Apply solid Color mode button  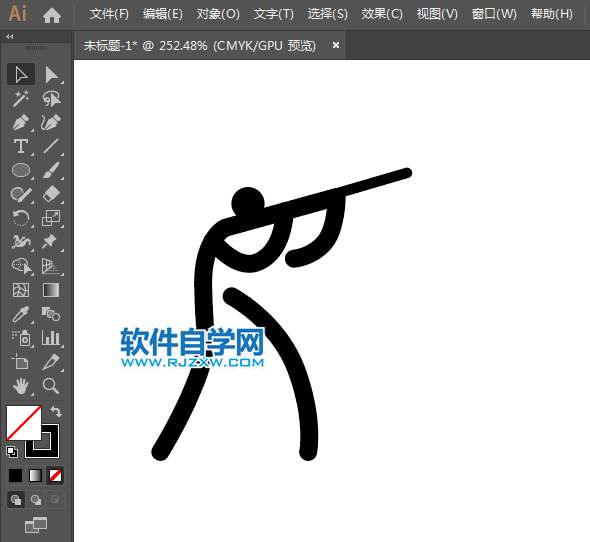pos(15,475)
